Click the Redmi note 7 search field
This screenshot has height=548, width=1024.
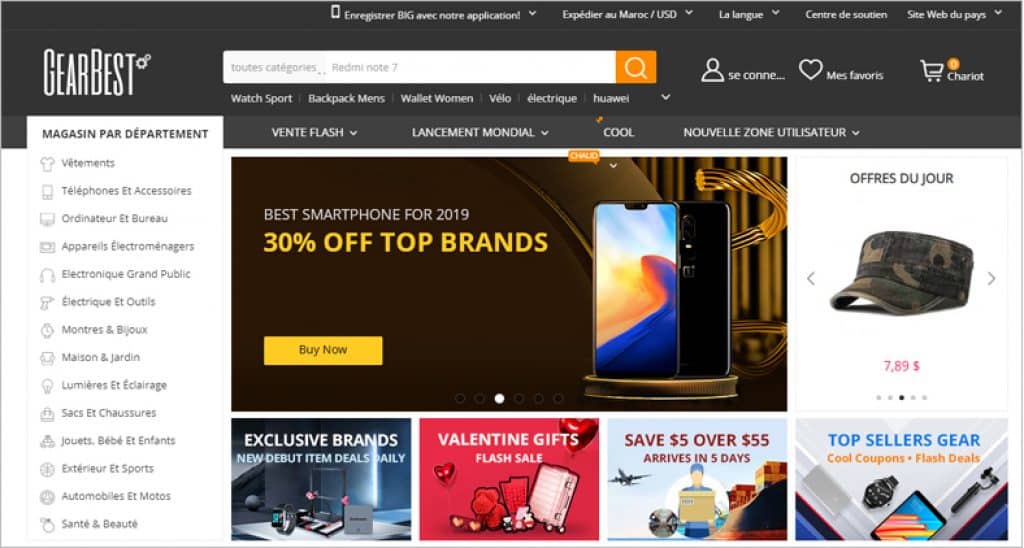tap(470, 67)
